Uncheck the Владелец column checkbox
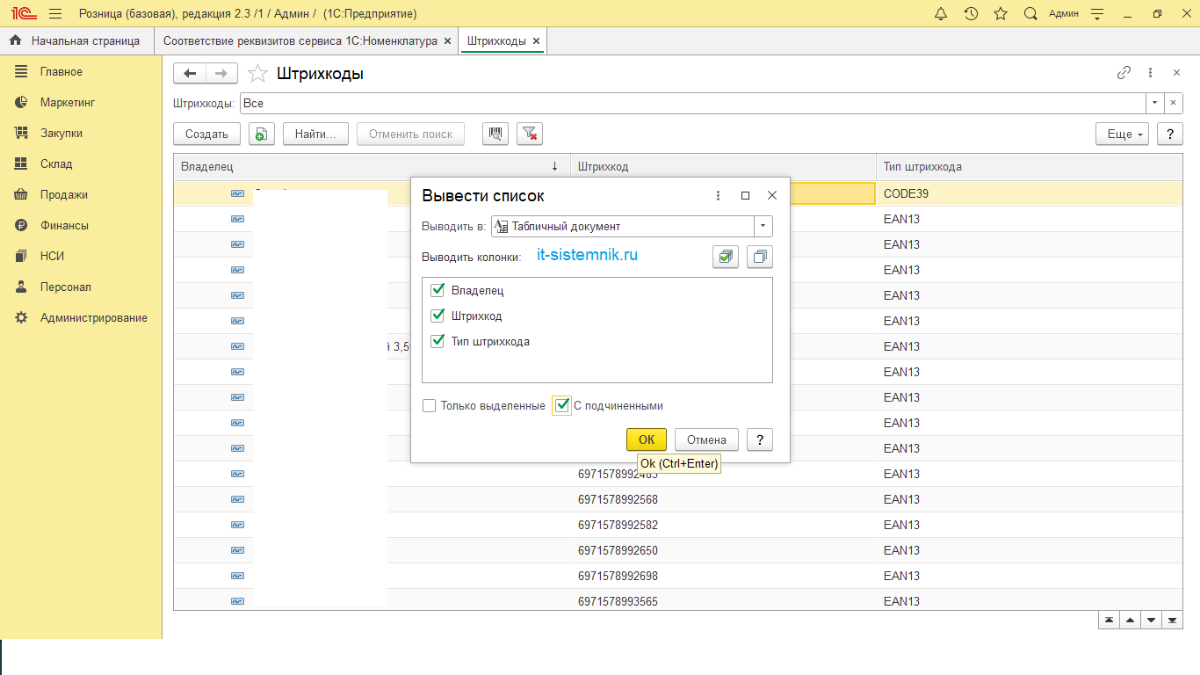This screenshot has height=675, width=1200. tap(437, 290)
